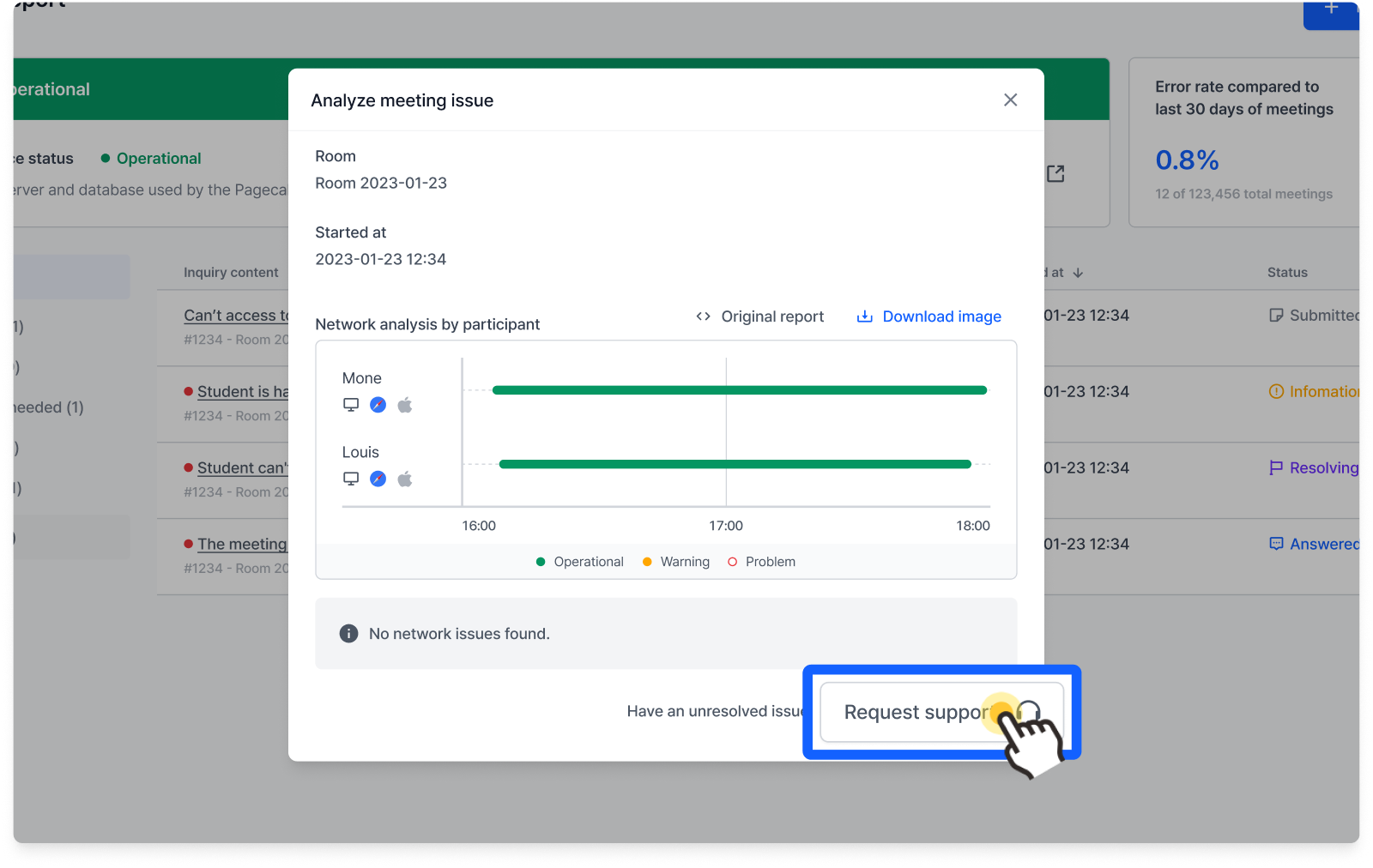Click the external link icon behind the dialog
The image size is (1373, 868).
(x=1055, y=173)
